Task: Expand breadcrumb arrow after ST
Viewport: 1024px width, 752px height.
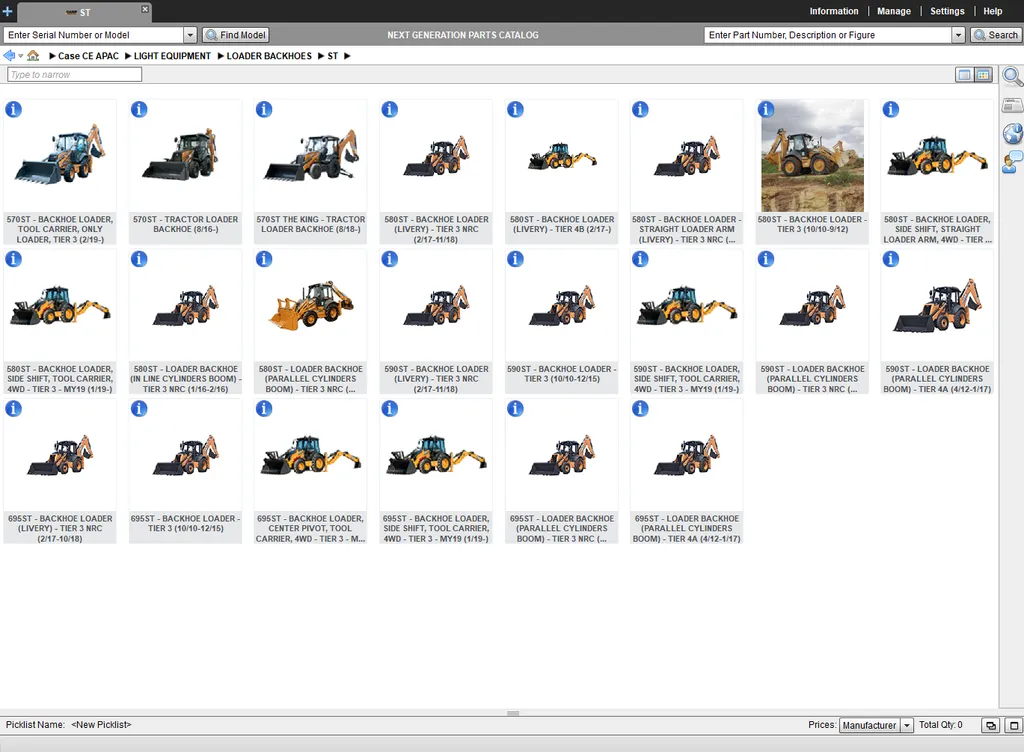Action: 347,56
